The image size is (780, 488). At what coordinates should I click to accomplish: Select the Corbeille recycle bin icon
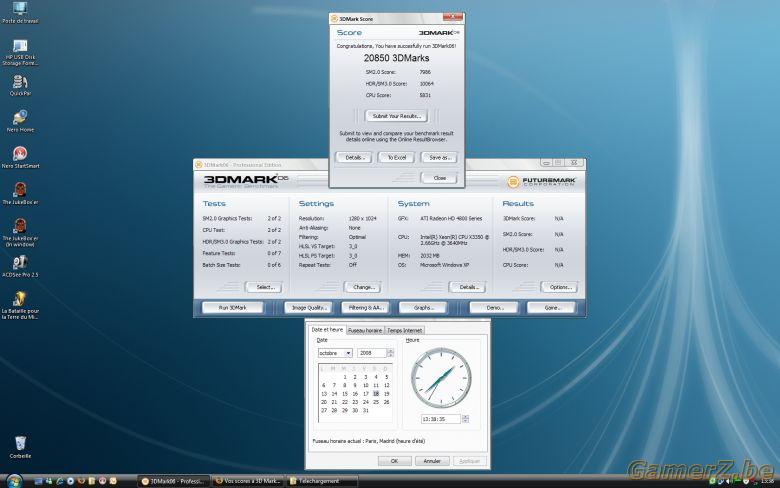point(20,447)
